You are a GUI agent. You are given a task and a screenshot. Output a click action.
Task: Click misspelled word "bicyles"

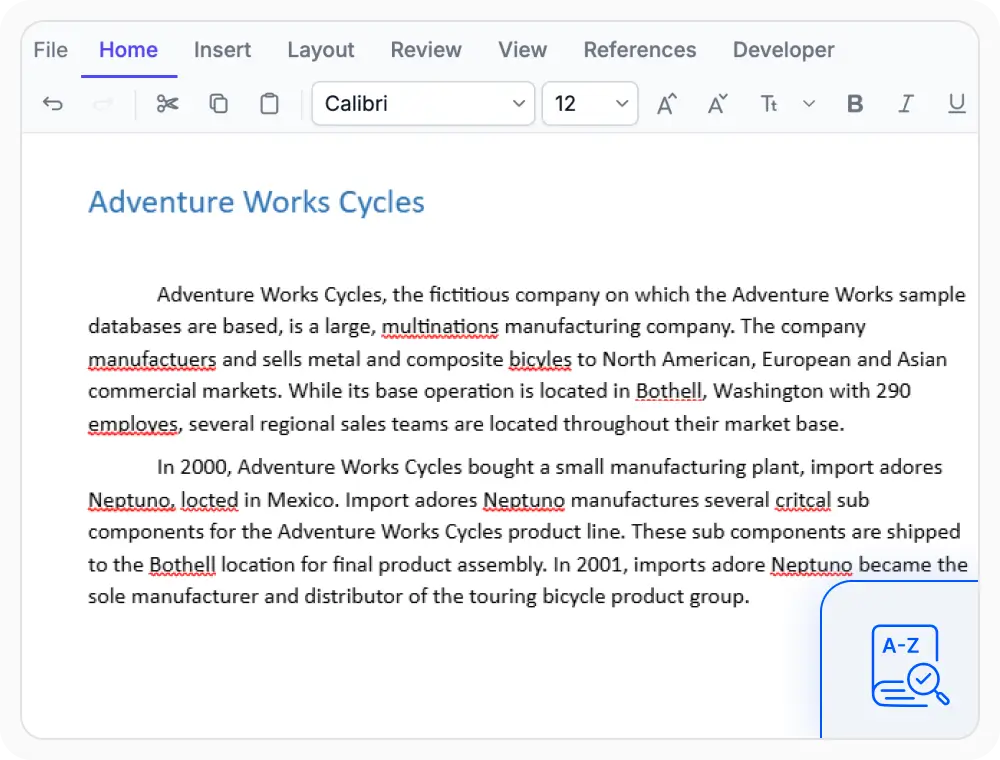click(x=540, y=360)
